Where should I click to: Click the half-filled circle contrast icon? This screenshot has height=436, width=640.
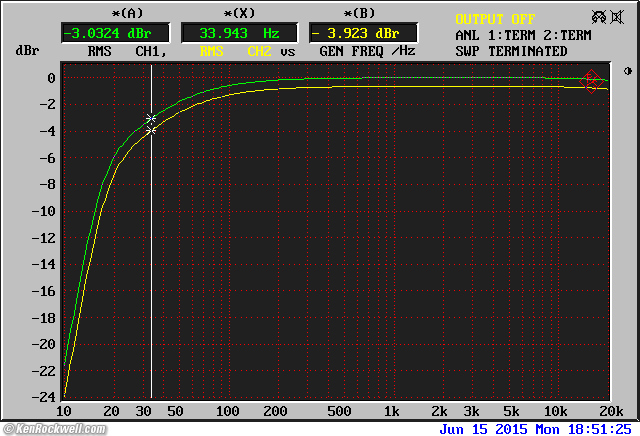[x=628, y=71]
